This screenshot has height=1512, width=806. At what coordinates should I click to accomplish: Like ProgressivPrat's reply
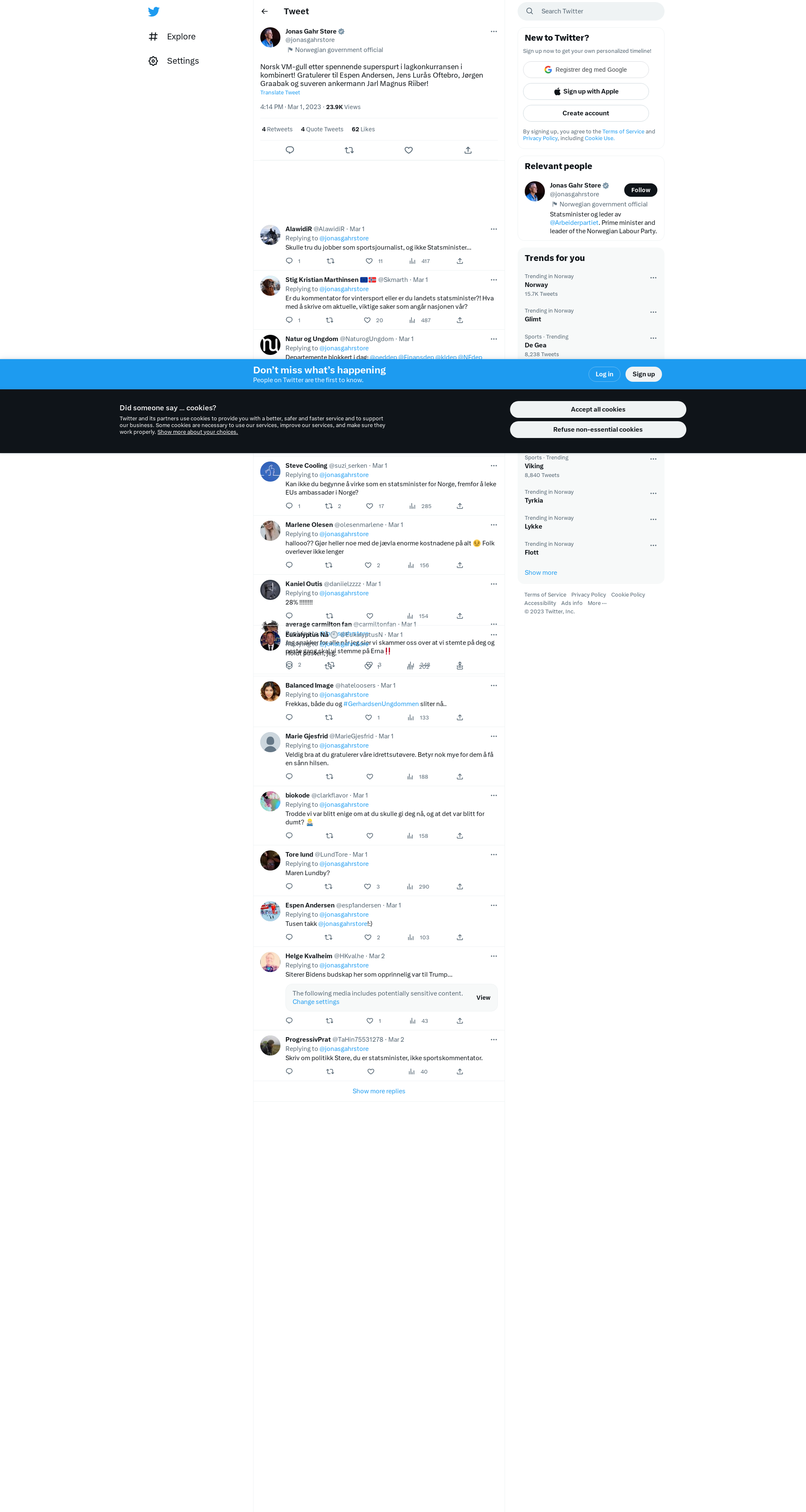pos(371,1072)
